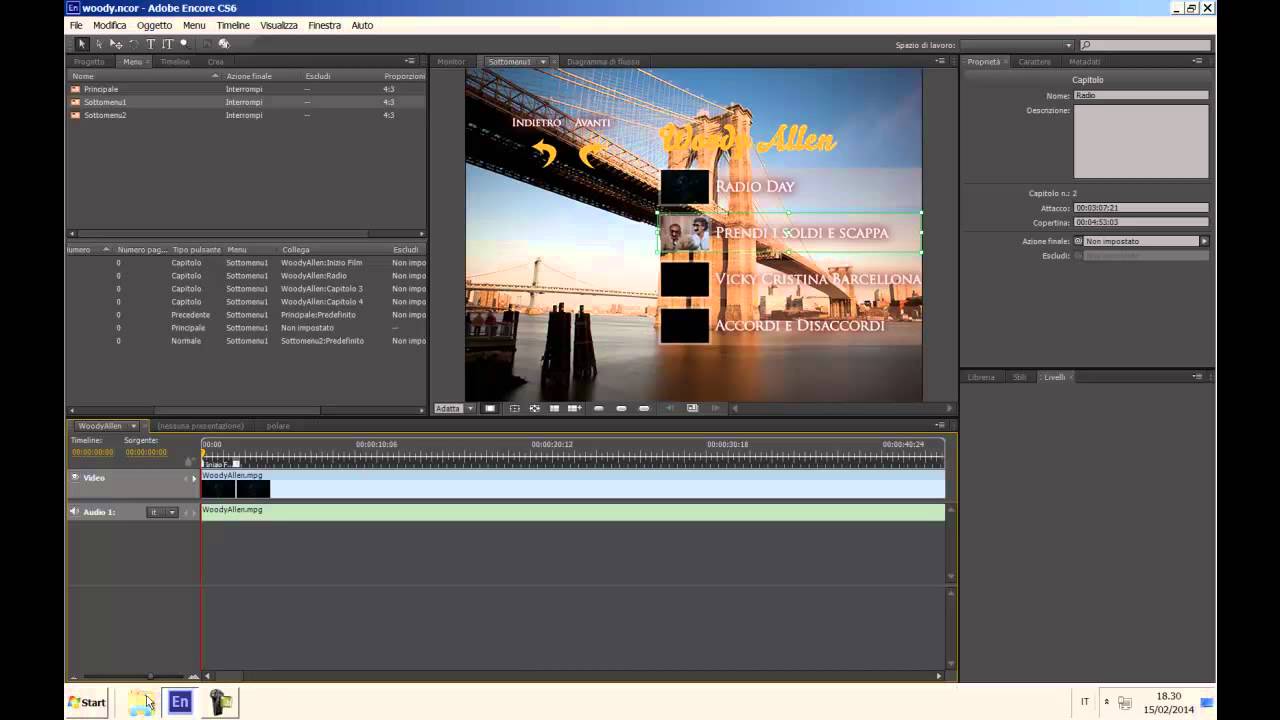Open Adobe Encore icon in taskbar

tap(180, 702)
